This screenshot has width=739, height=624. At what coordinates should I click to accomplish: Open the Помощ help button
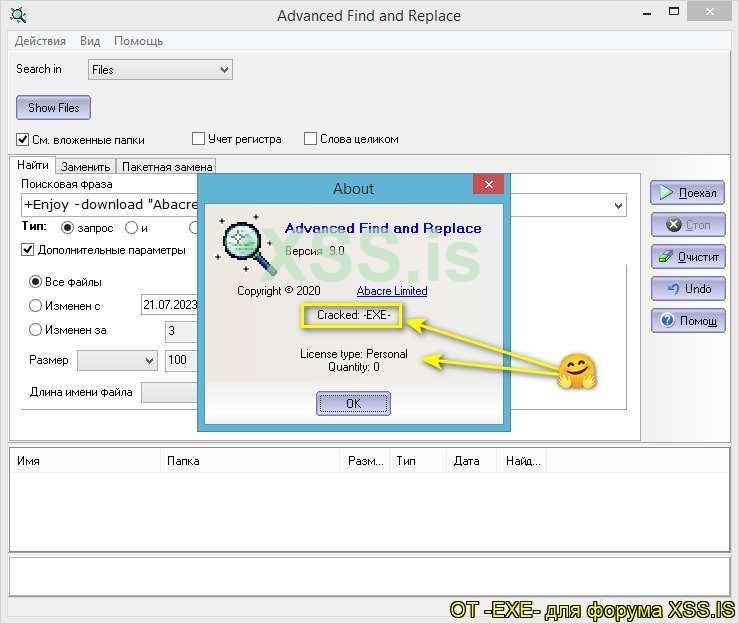click(687, 321)
